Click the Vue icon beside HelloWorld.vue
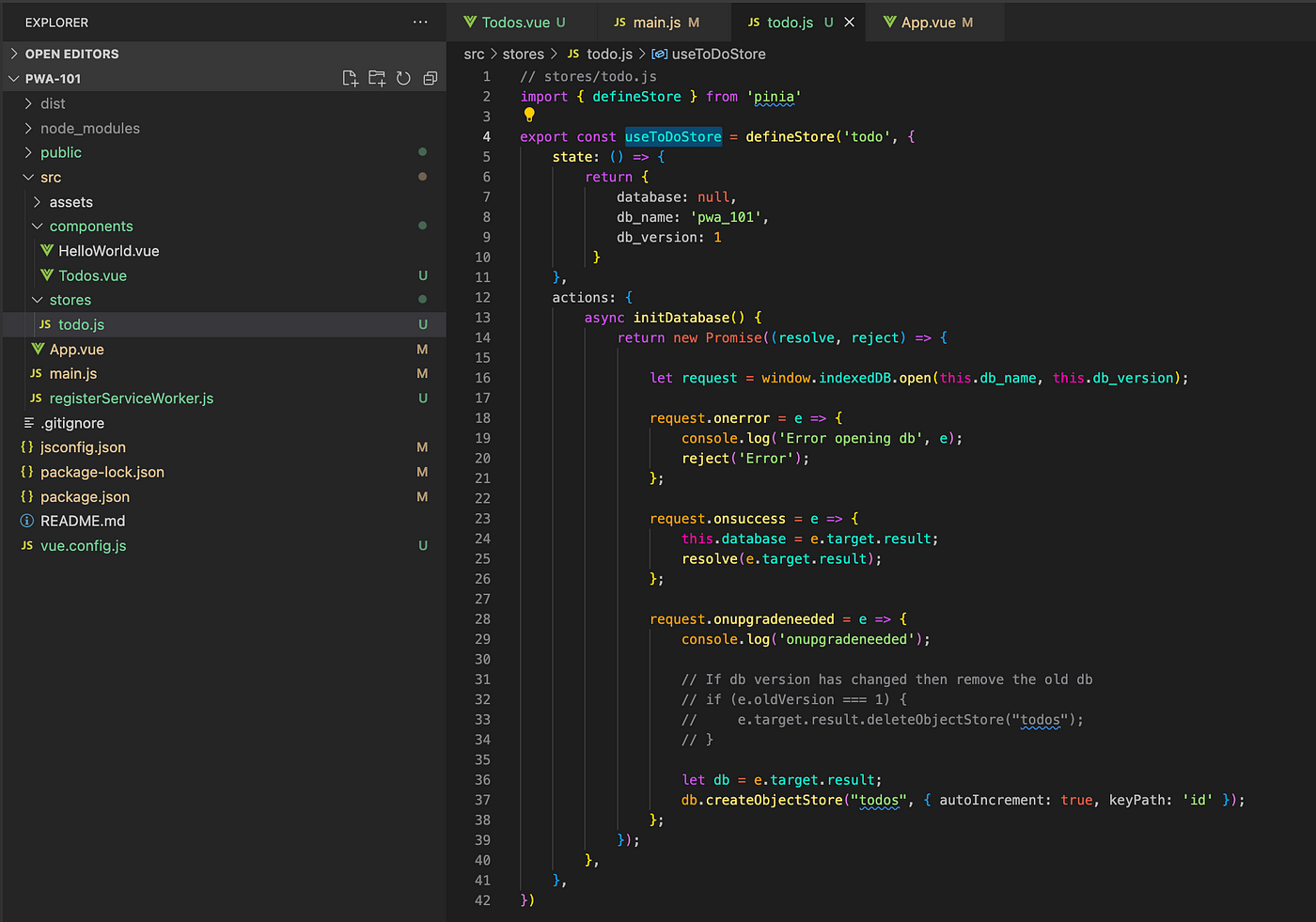Viewport: 1316px width, 922px height. click(x=47, y=251)
